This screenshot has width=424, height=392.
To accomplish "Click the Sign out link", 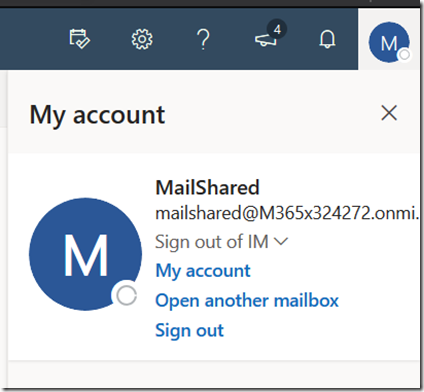I will 189,331.
